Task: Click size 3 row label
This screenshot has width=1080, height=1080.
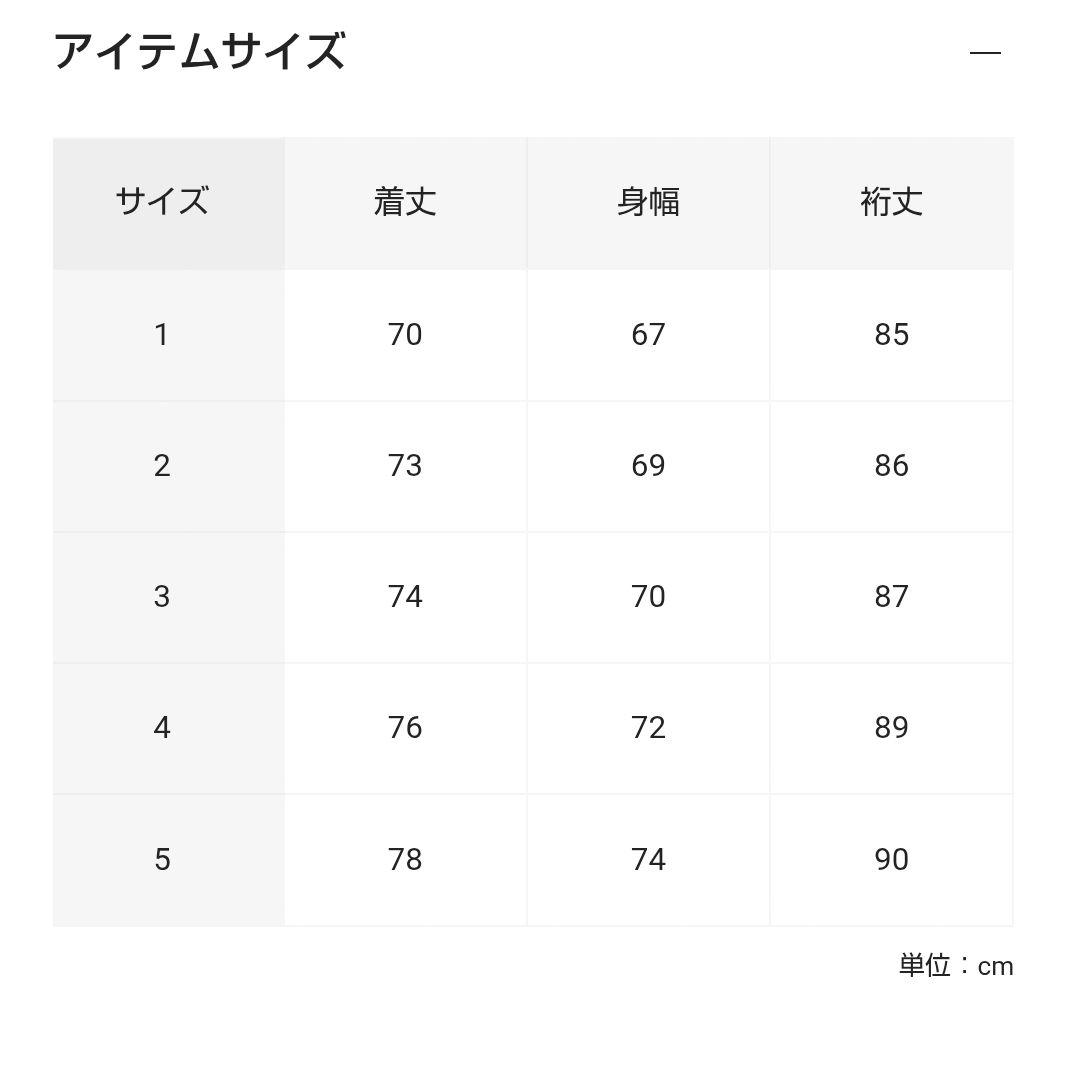Action: 162,597
